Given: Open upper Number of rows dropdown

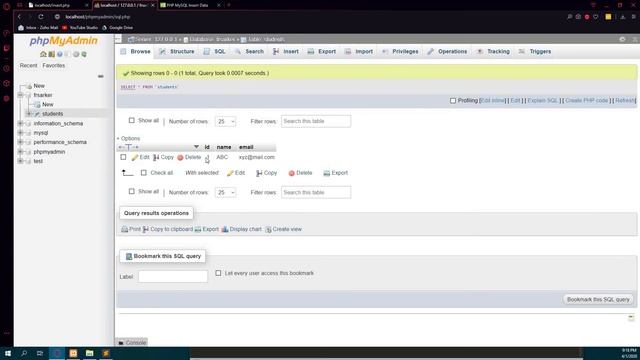Looking at the screenshot, I should [225, 121].
